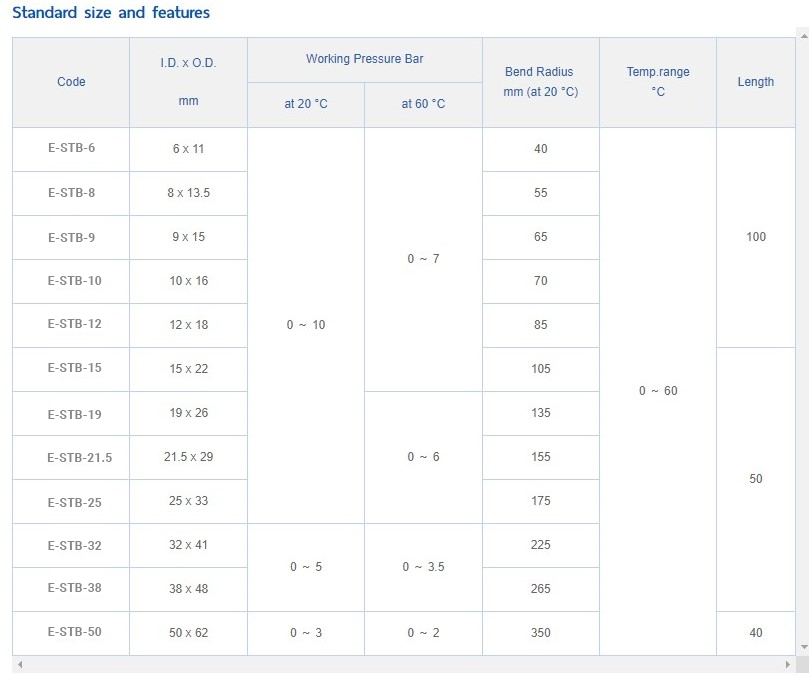Click the length 40 cell
809x675 pixels.
755,633
